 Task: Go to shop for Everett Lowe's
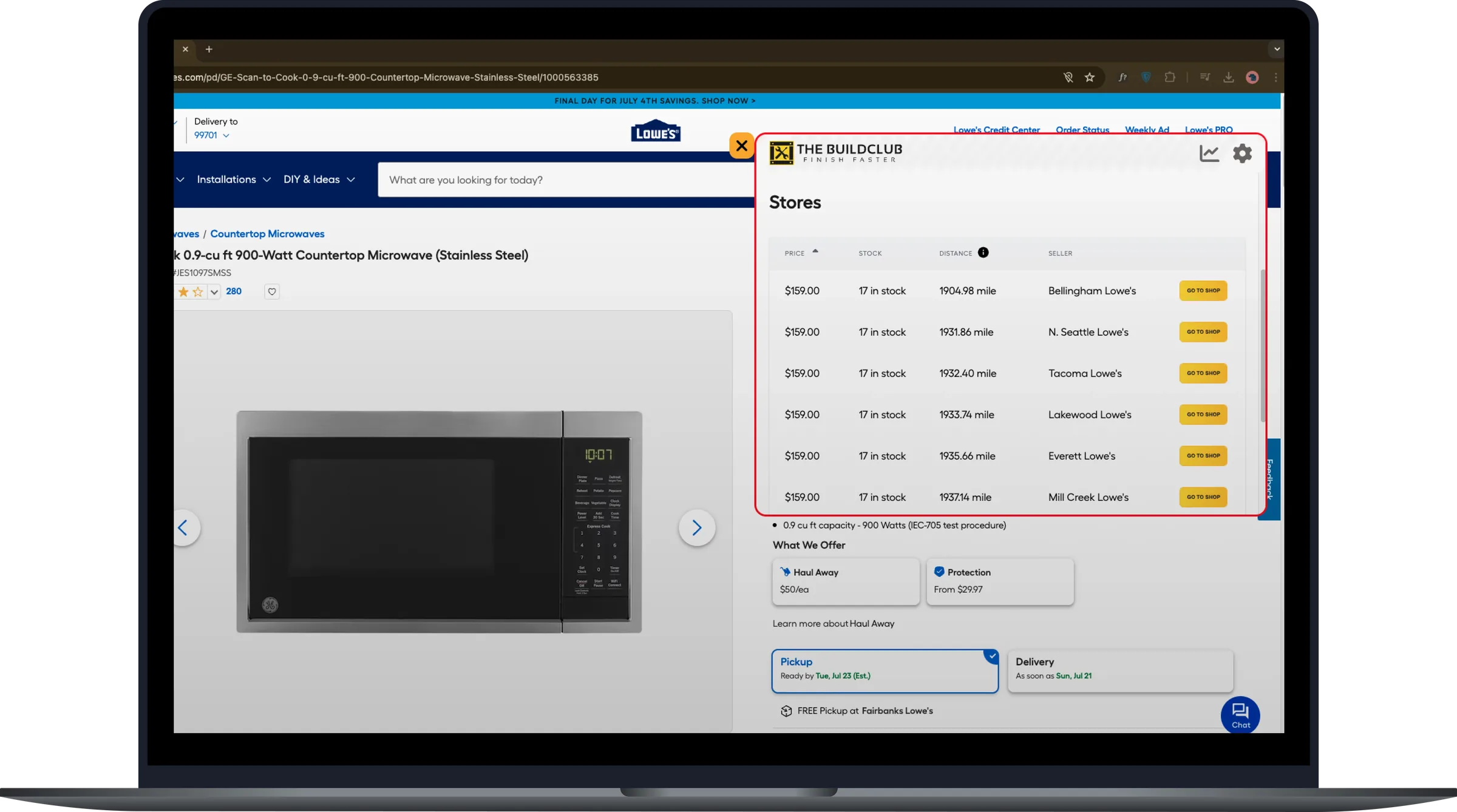(x=1203, y=456)
